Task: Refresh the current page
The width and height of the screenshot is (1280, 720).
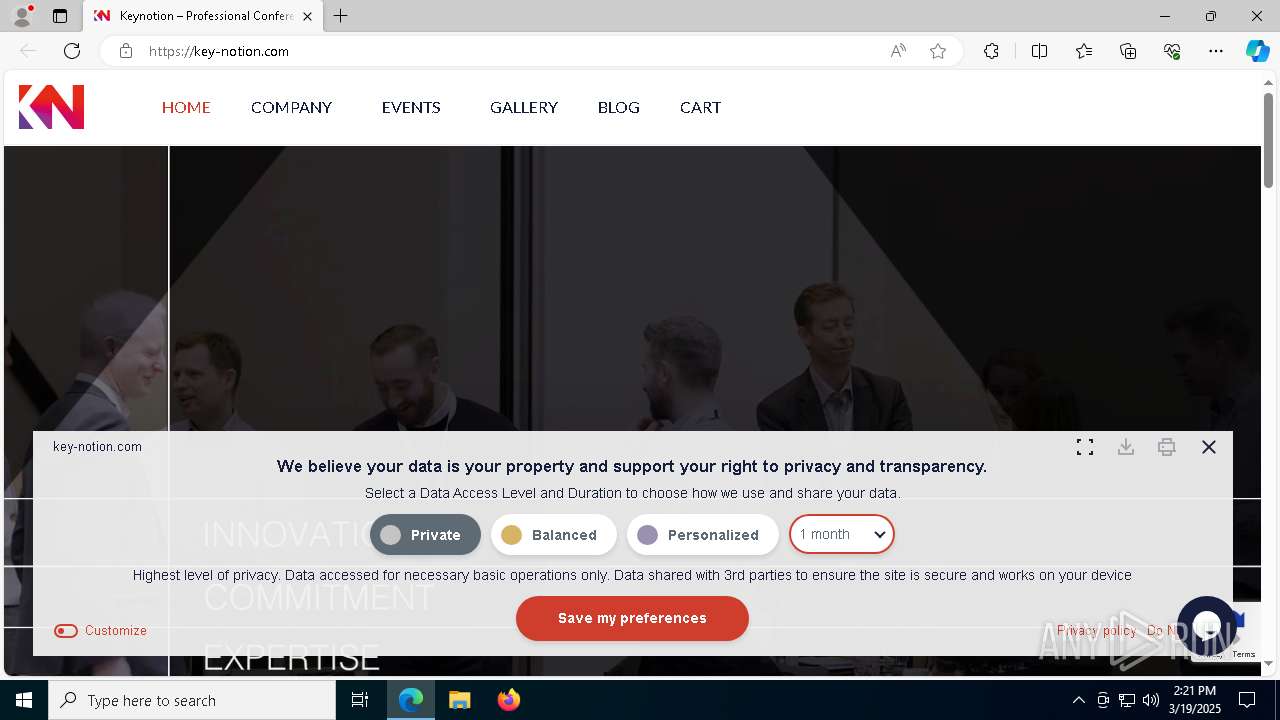Action: point(72,51)
